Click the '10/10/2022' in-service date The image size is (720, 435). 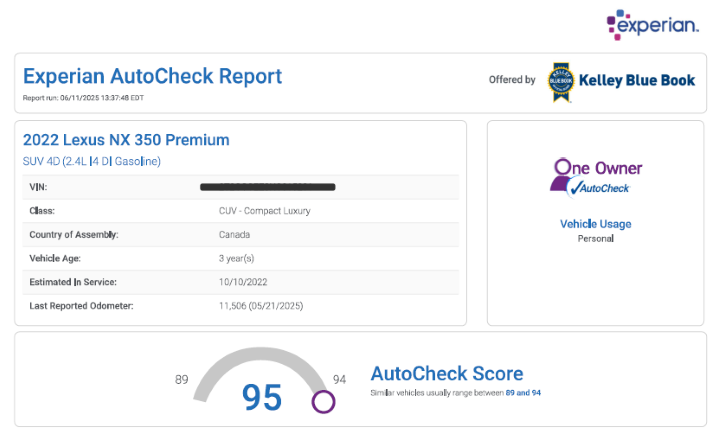click(243, 282)
